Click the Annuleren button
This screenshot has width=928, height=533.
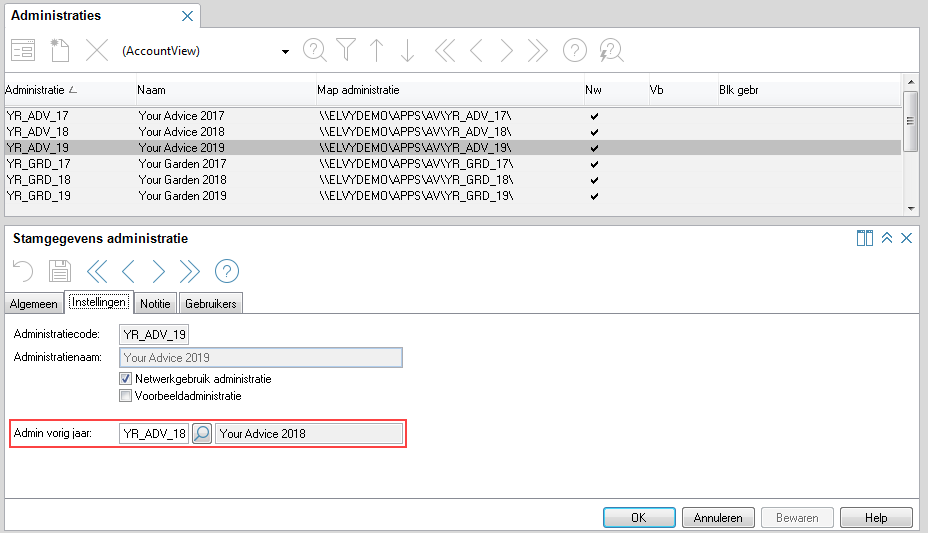point(718,518)
